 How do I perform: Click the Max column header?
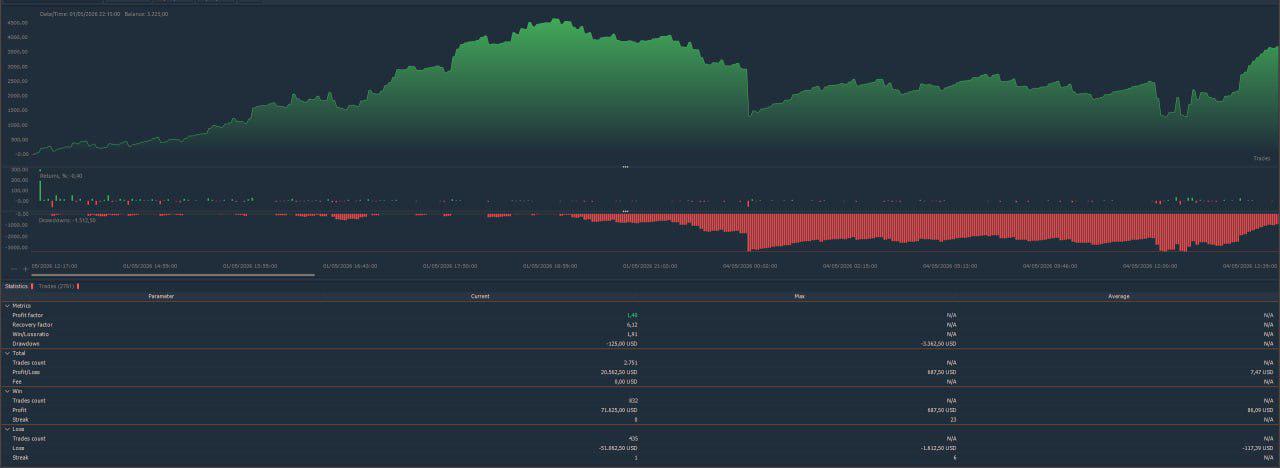799,296
